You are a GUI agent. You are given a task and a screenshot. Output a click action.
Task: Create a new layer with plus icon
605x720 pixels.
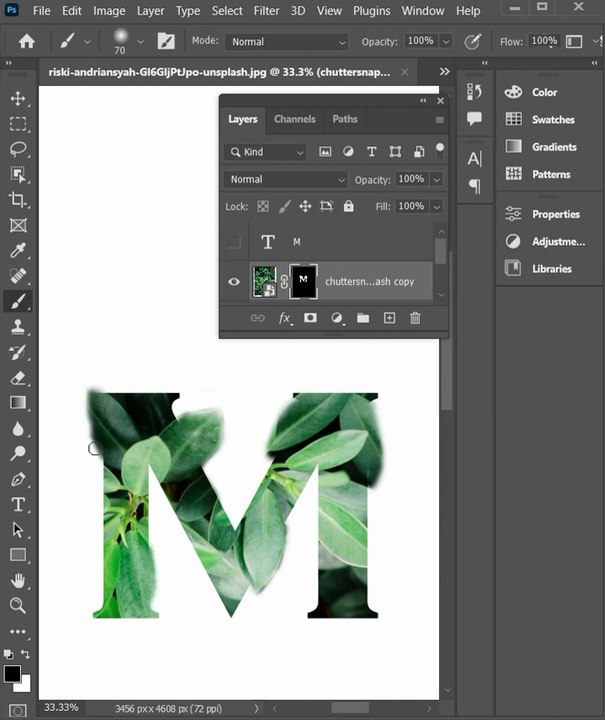click(x=389, y=318)
